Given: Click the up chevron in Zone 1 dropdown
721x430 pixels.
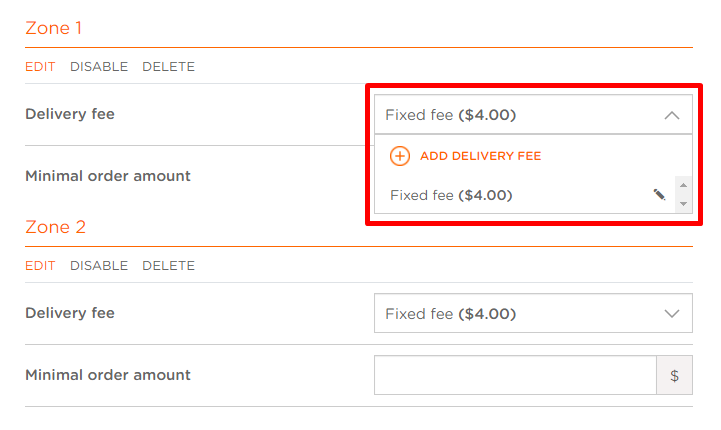Looking at the screenshot, I should point(671,115).
